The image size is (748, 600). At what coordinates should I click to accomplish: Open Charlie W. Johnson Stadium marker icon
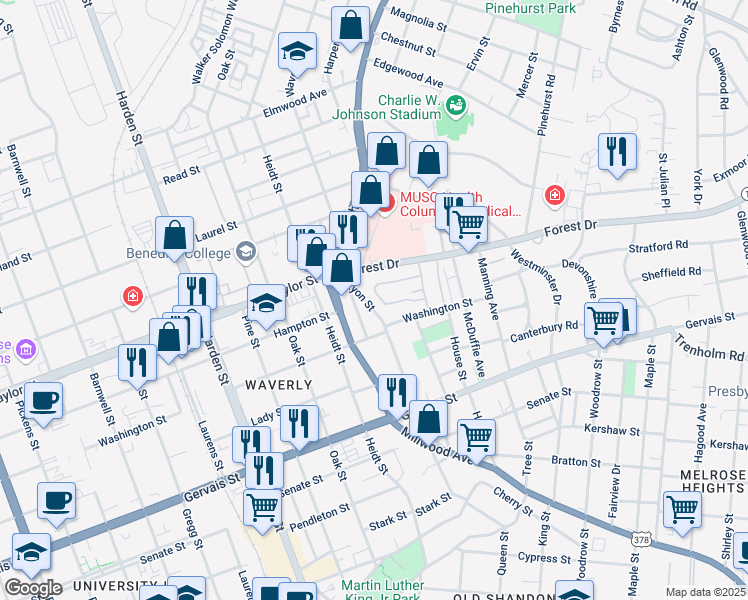(456, 107)
